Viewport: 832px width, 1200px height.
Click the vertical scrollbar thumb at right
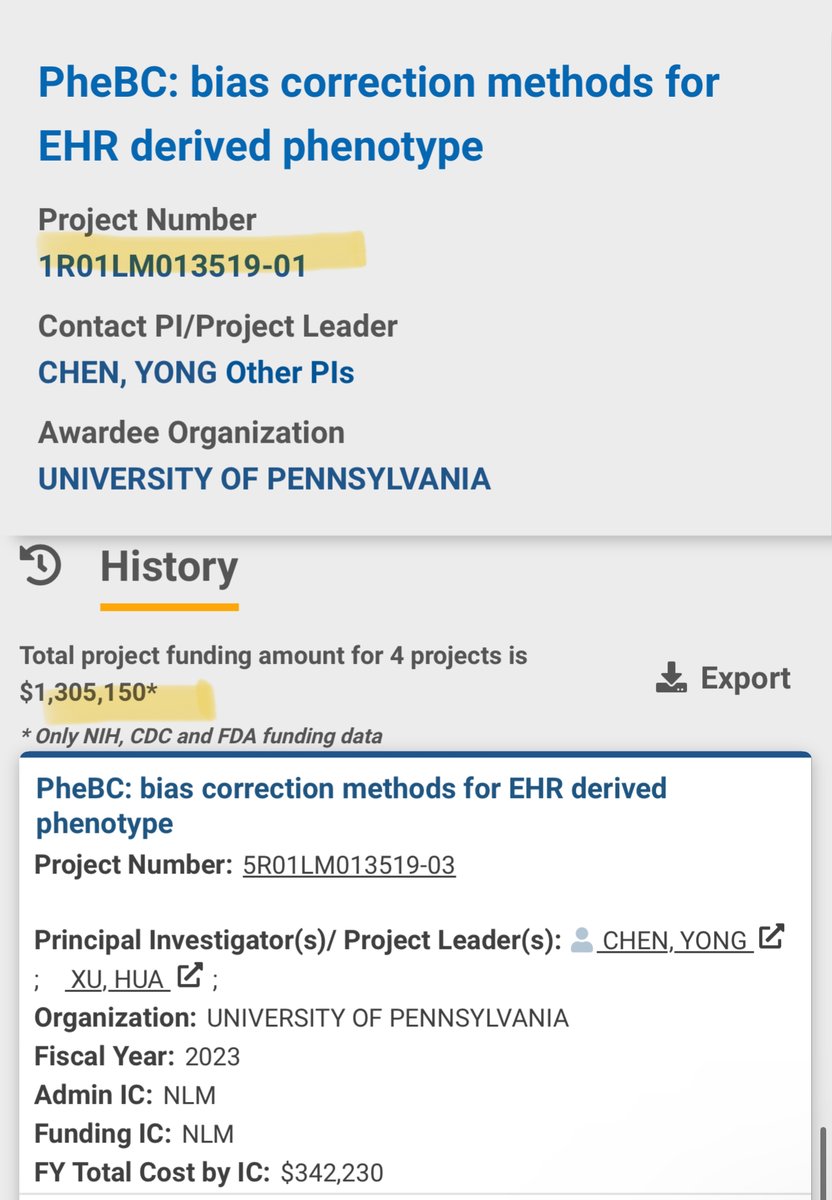tap(824, 1160)
